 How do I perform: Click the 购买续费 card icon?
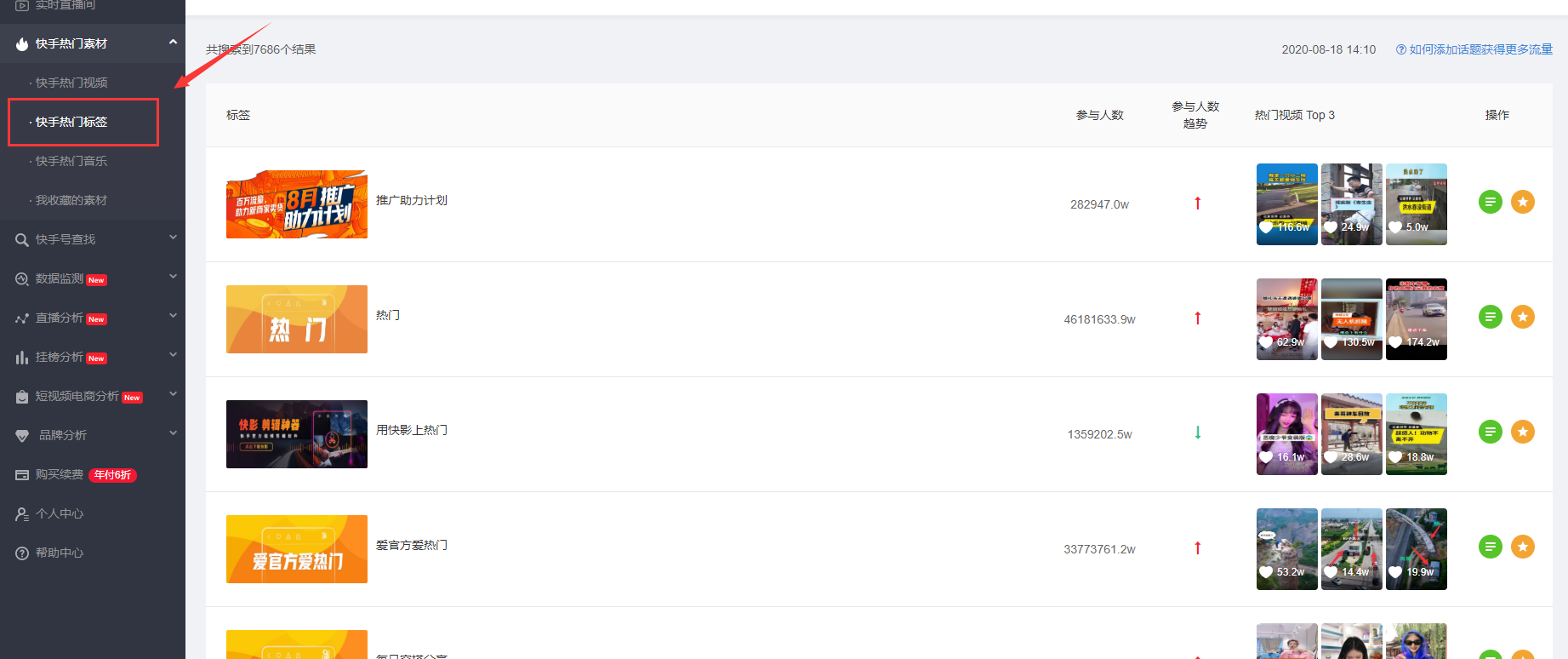pyautogui.click(x=22, y=475)
